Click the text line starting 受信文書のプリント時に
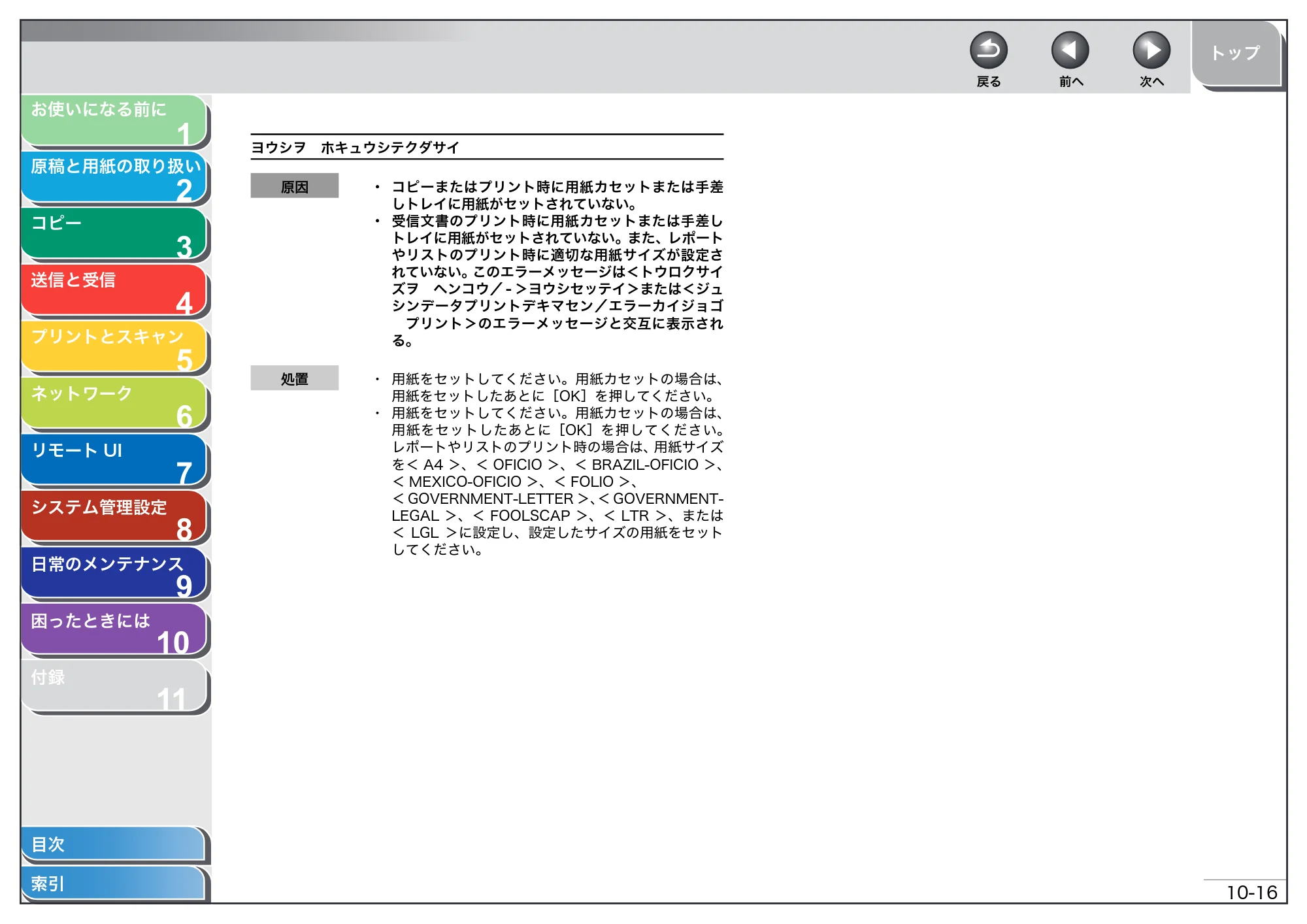This screenshot has width=1307, height=924. pos(557,221)
